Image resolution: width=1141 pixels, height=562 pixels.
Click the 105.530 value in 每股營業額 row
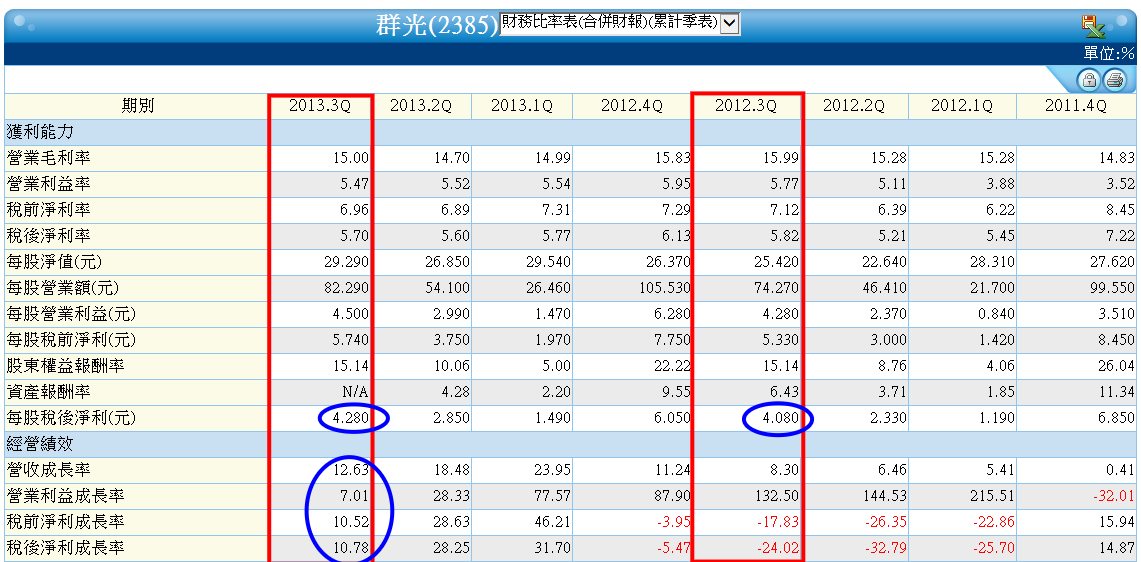[x=666, y=288]
